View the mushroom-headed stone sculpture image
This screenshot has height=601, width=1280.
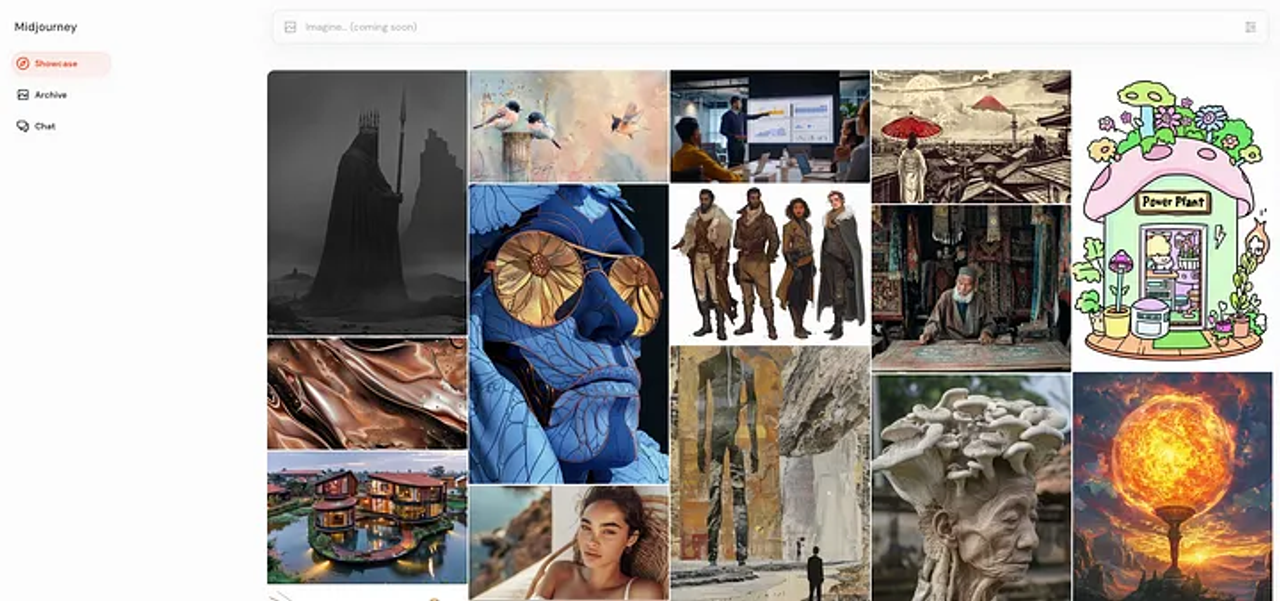pos(971,487)
